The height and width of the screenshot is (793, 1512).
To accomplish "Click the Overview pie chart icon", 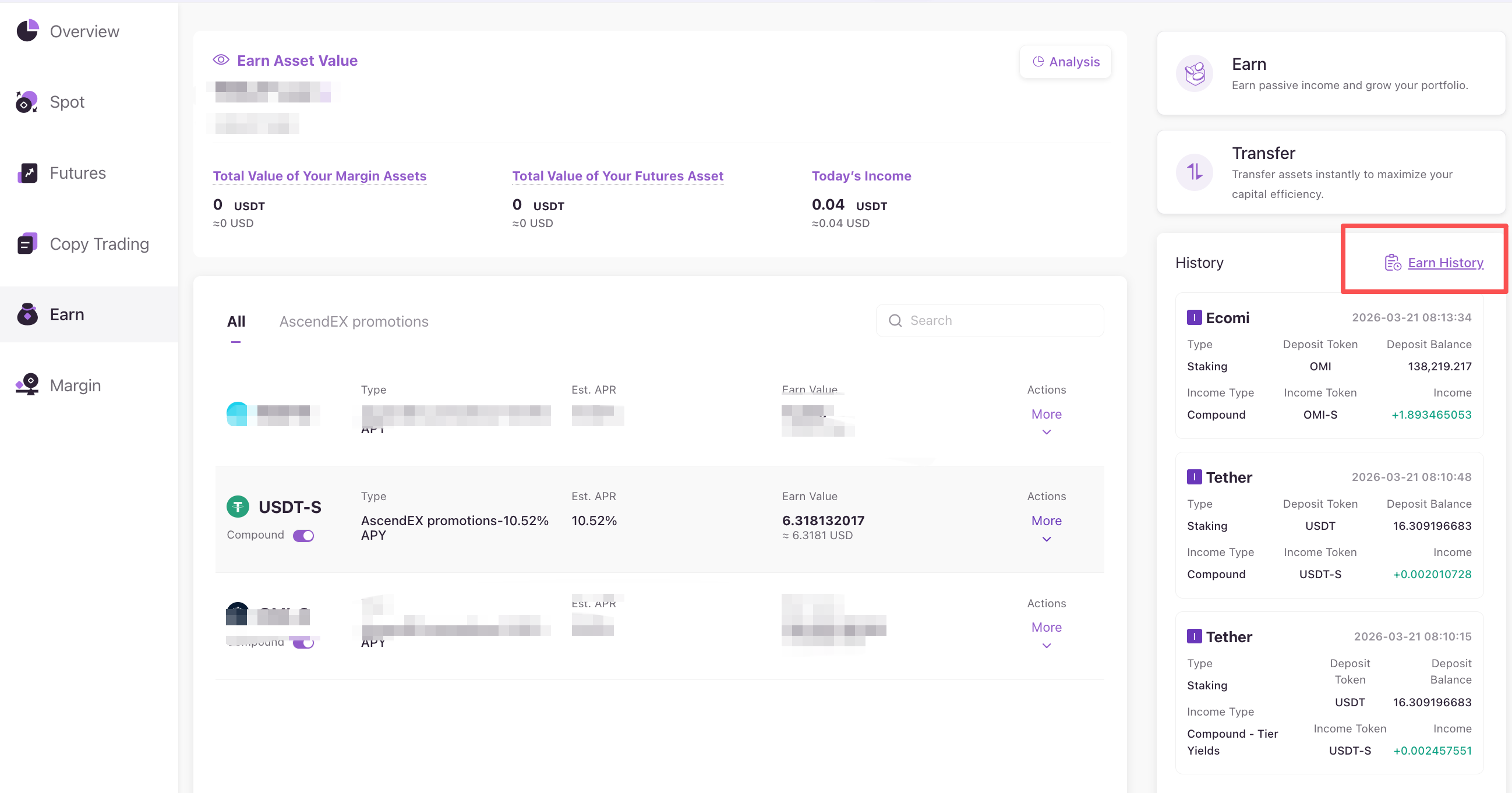I will coord(27,31).
